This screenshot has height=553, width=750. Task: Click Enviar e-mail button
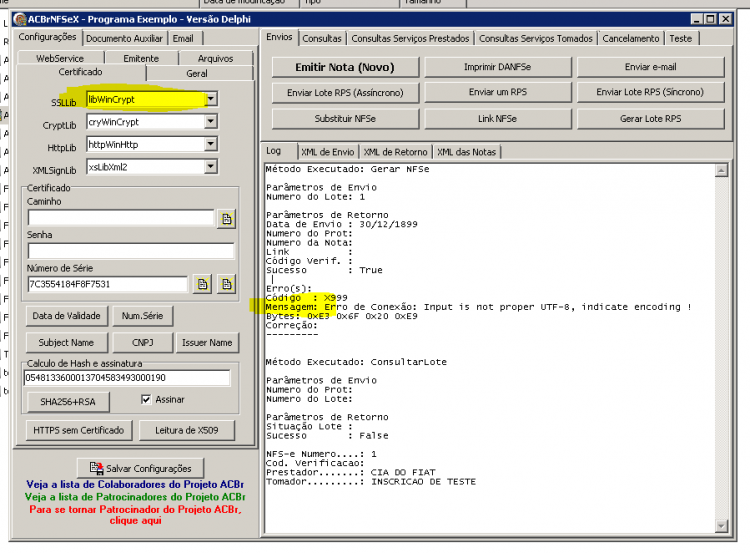click(x=651, y=67)
